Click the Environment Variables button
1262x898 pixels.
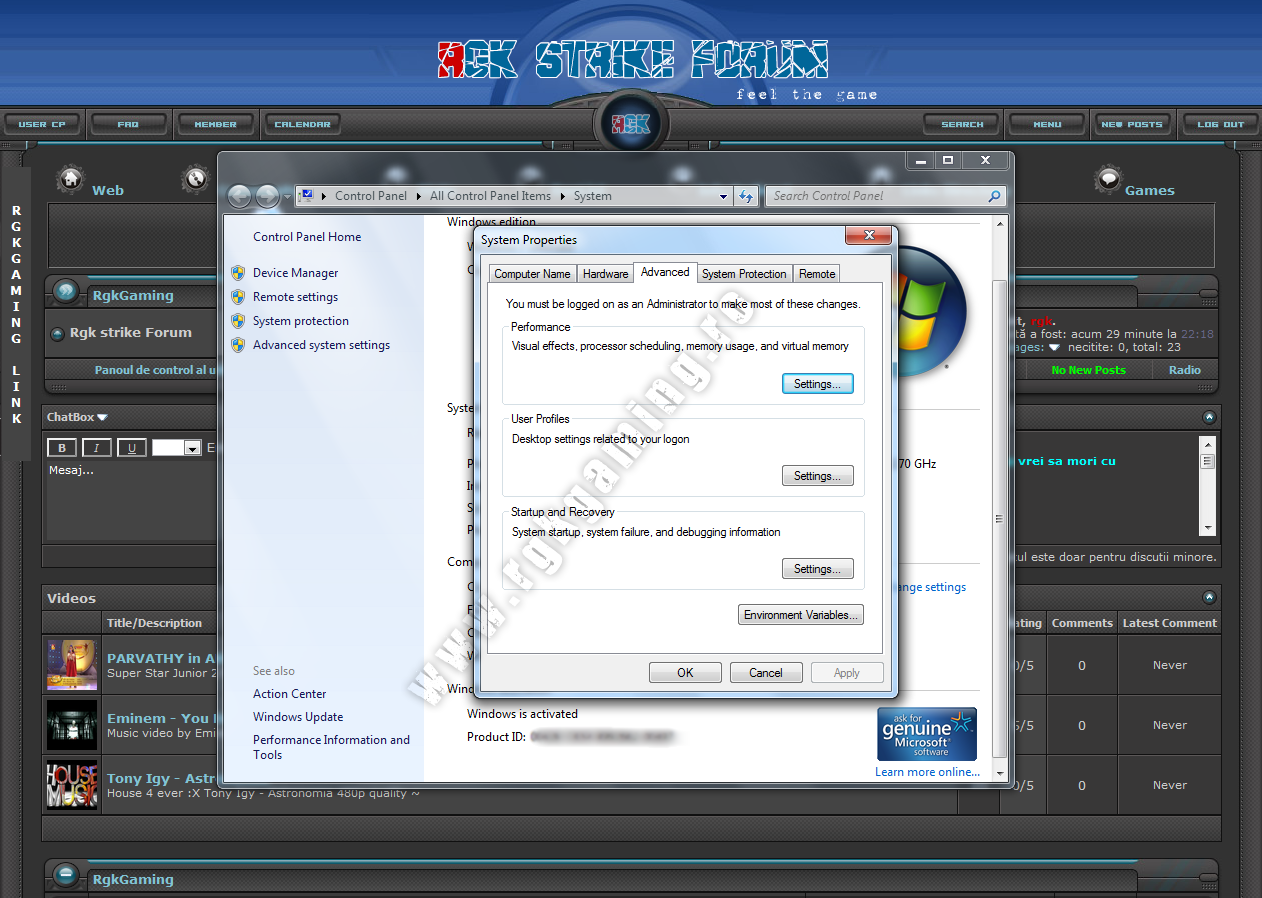[x=800, y=615]
